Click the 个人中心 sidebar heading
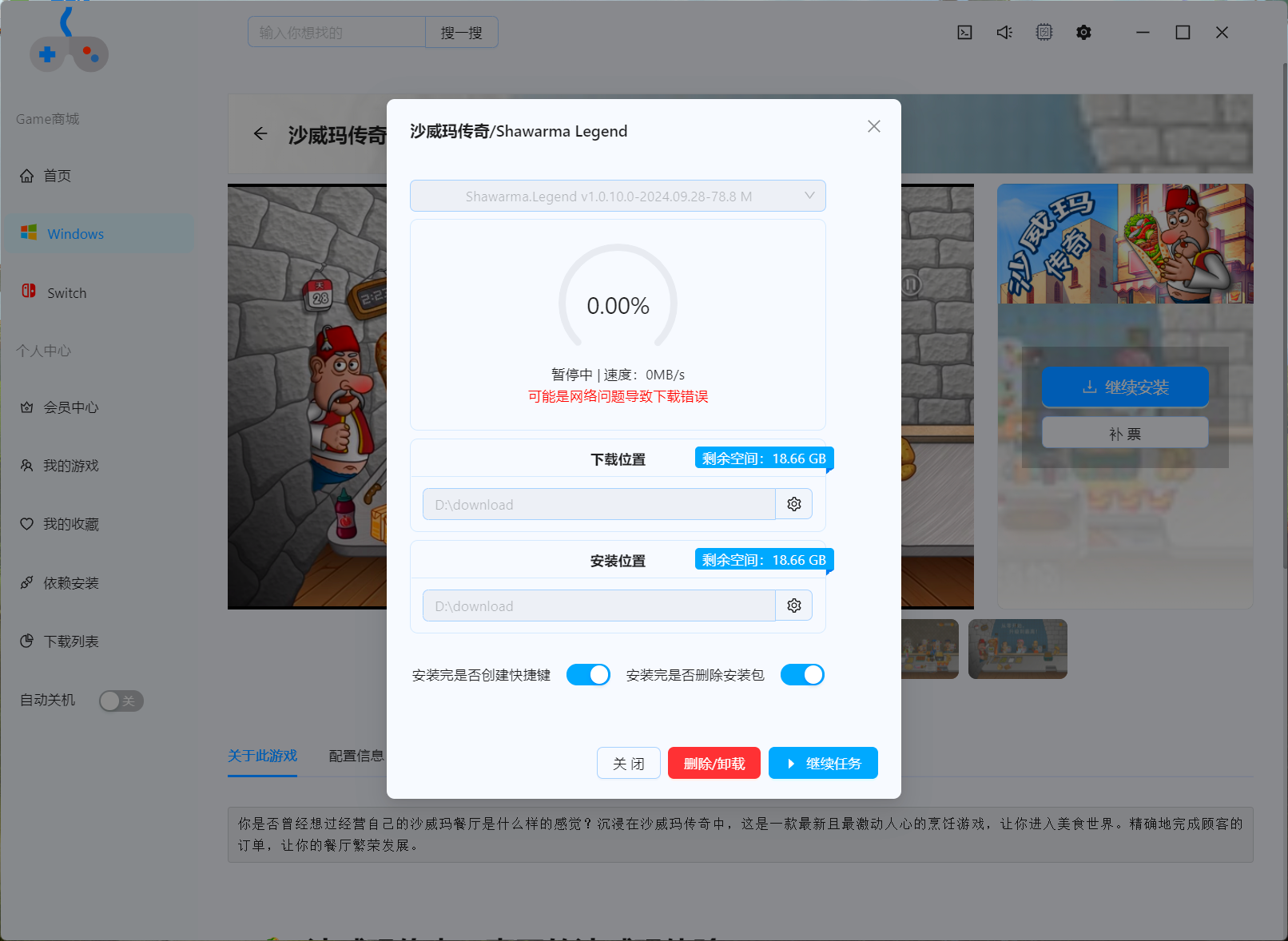 pyautogui.click(x=44, y=351)
